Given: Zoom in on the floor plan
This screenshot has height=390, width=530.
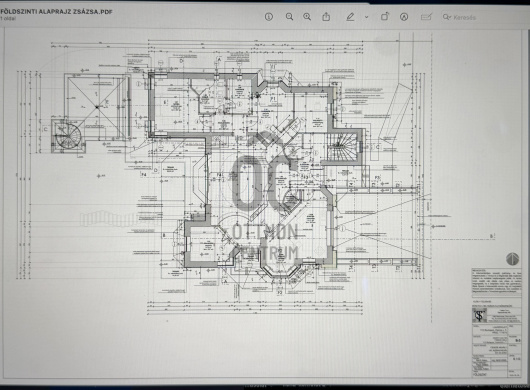Looking at the screenshot, I should click(x=307, y=17).
